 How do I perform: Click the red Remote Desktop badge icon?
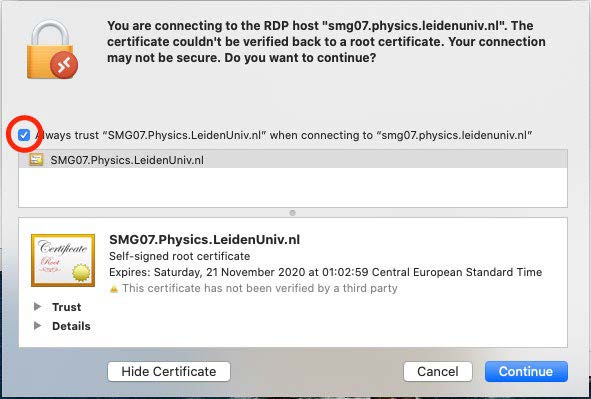pyautogui.click(x=64, y=65)
